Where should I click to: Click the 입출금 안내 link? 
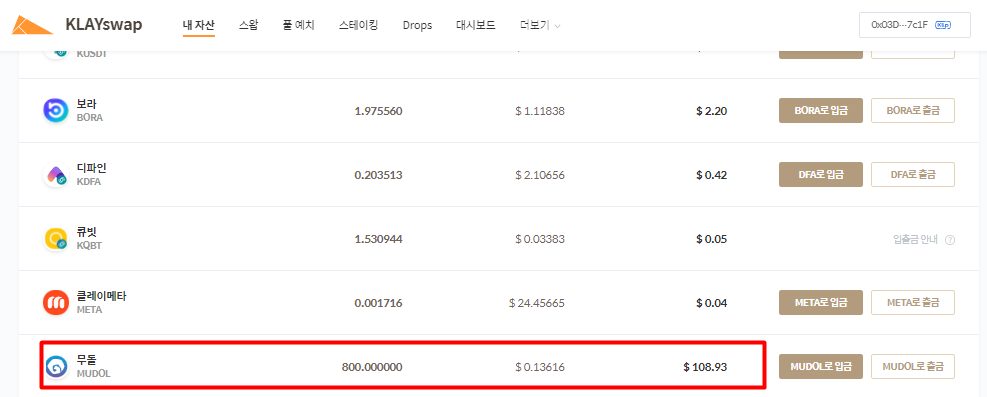[915, 240]
